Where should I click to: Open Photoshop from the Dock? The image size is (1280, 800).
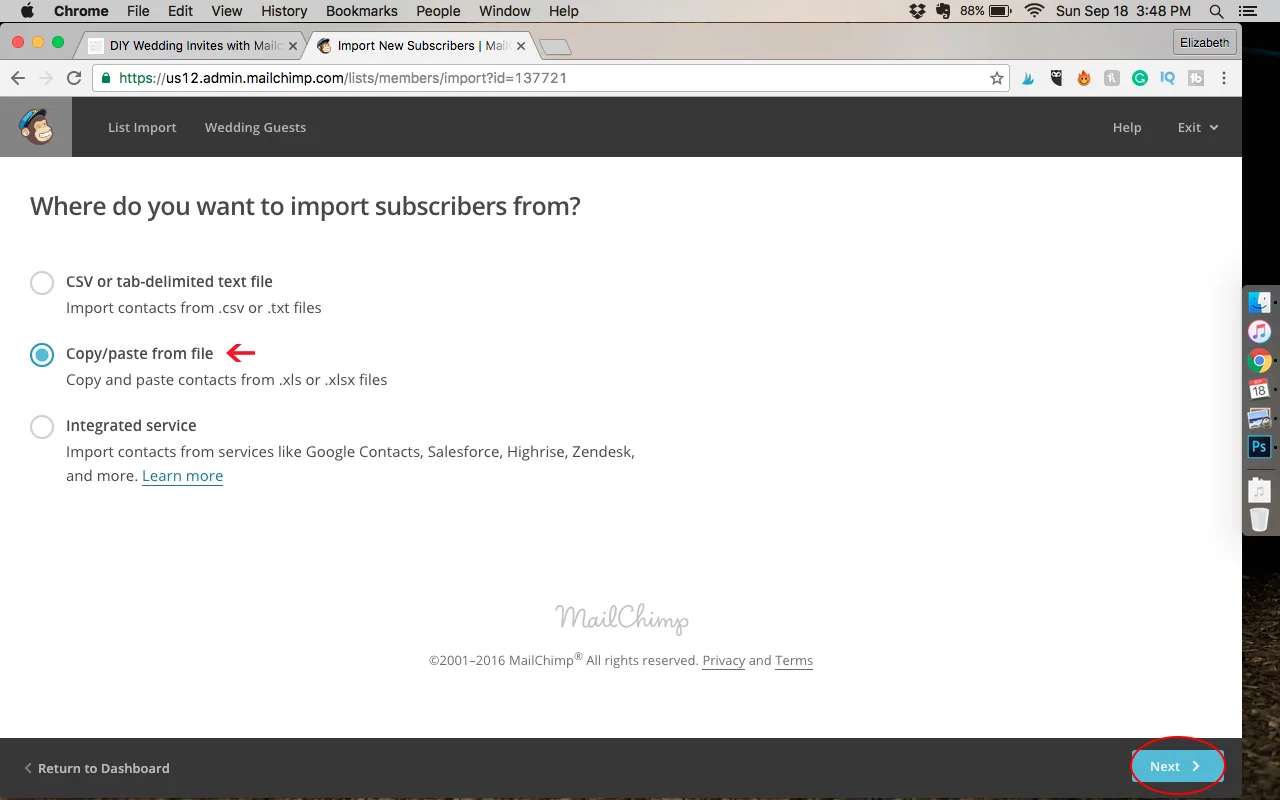tap(1259, 447)
